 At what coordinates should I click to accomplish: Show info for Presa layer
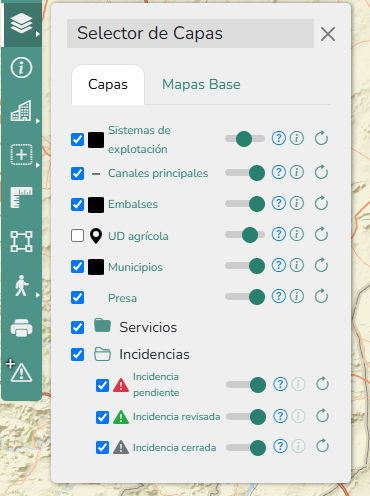[x=297, y=296]
